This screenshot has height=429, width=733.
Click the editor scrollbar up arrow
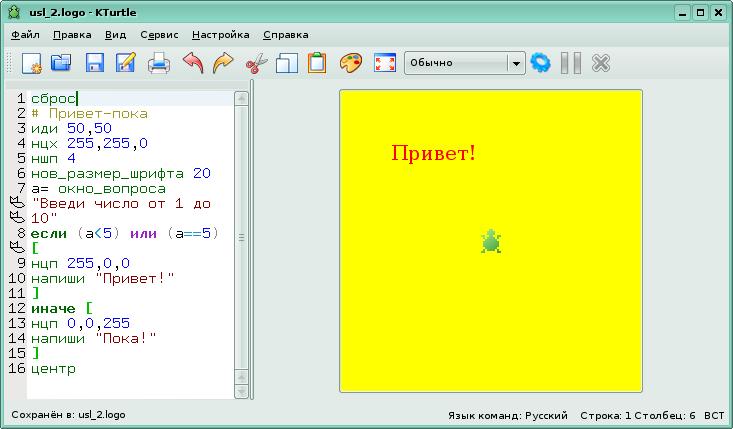click(x=241, y=98)
